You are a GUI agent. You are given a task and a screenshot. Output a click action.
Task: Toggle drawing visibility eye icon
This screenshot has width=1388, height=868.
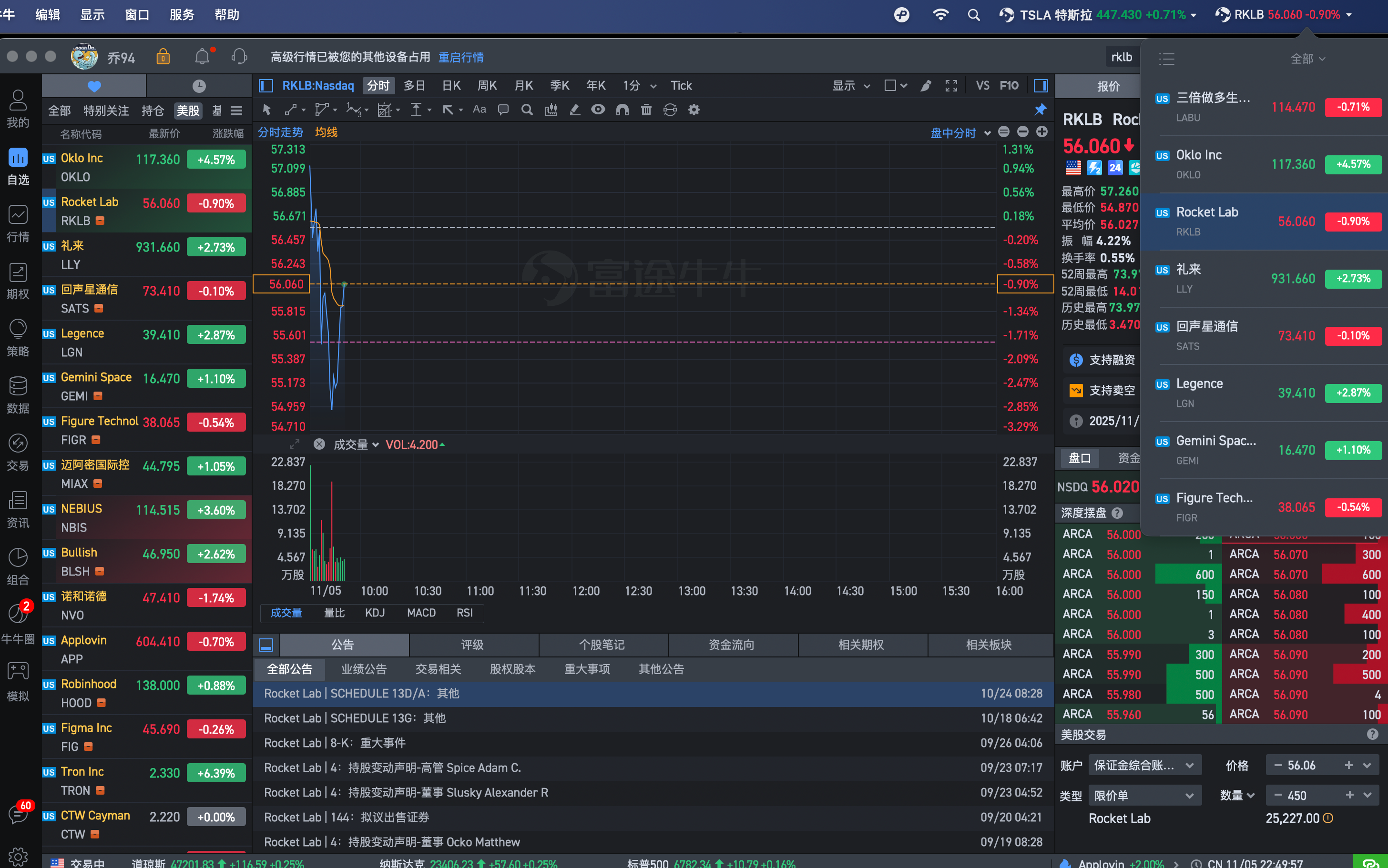[598, 110]
